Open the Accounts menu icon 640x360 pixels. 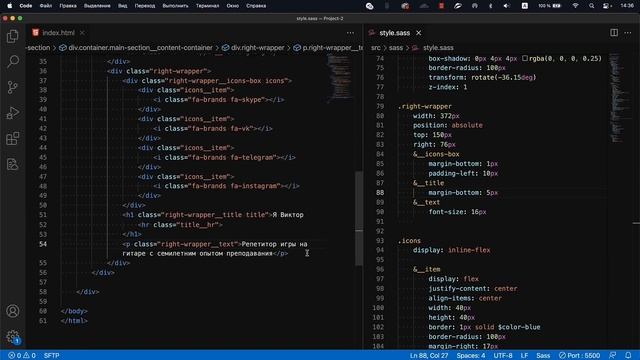[13, 311]
